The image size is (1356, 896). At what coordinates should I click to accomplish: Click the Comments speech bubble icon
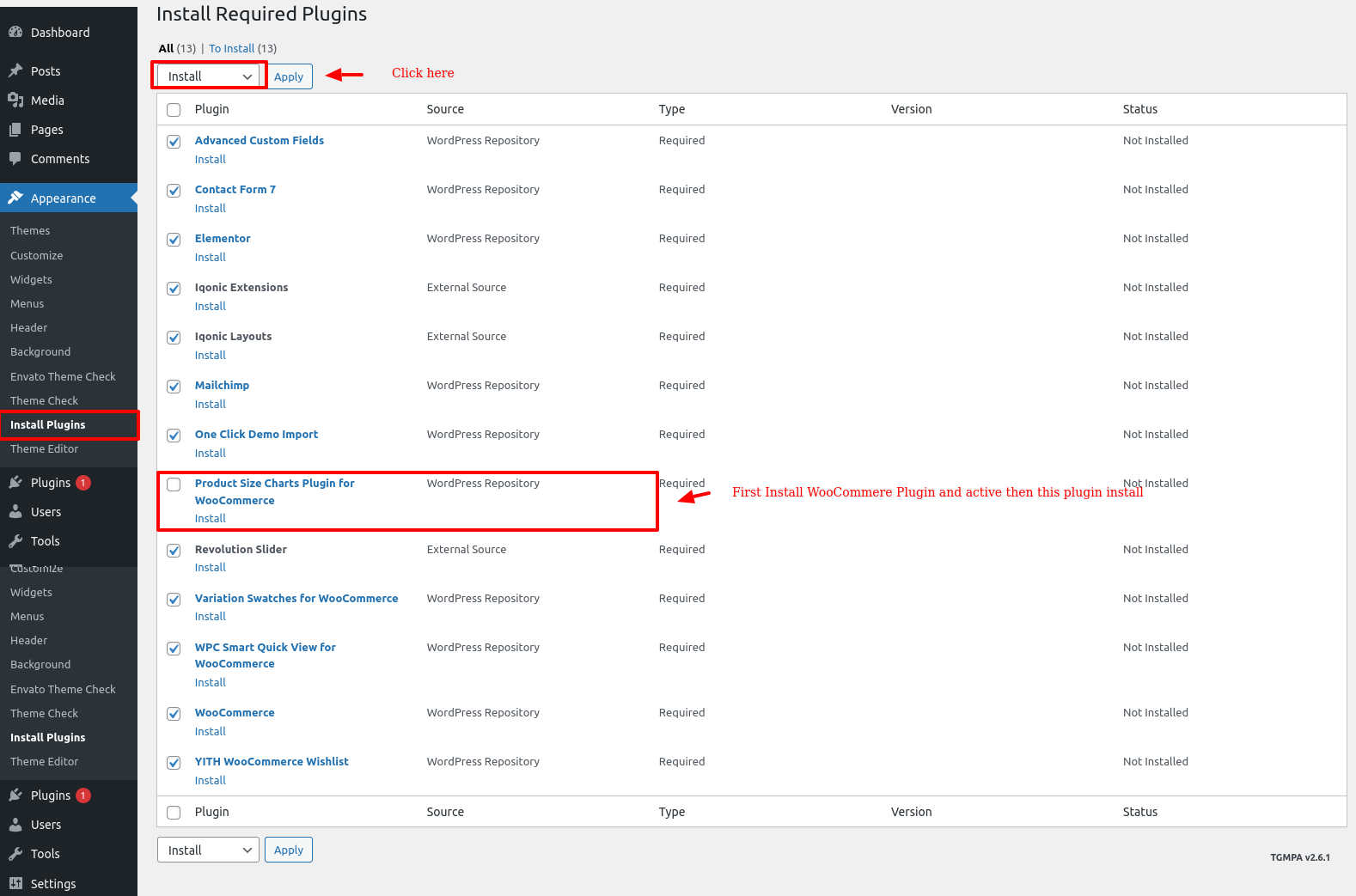point(15,158)
